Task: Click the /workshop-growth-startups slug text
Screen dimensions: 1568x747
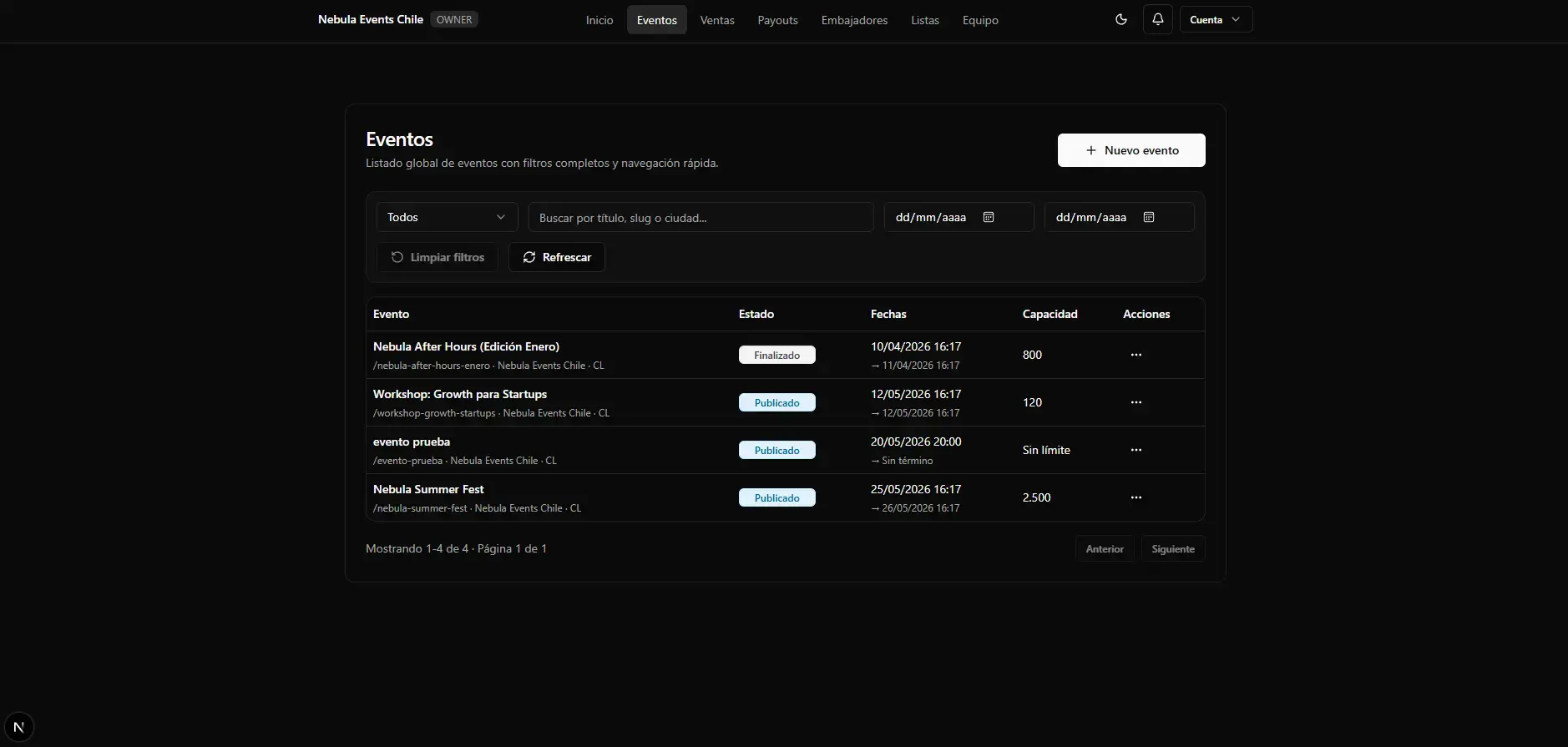Action: click(x=434, y=413)
